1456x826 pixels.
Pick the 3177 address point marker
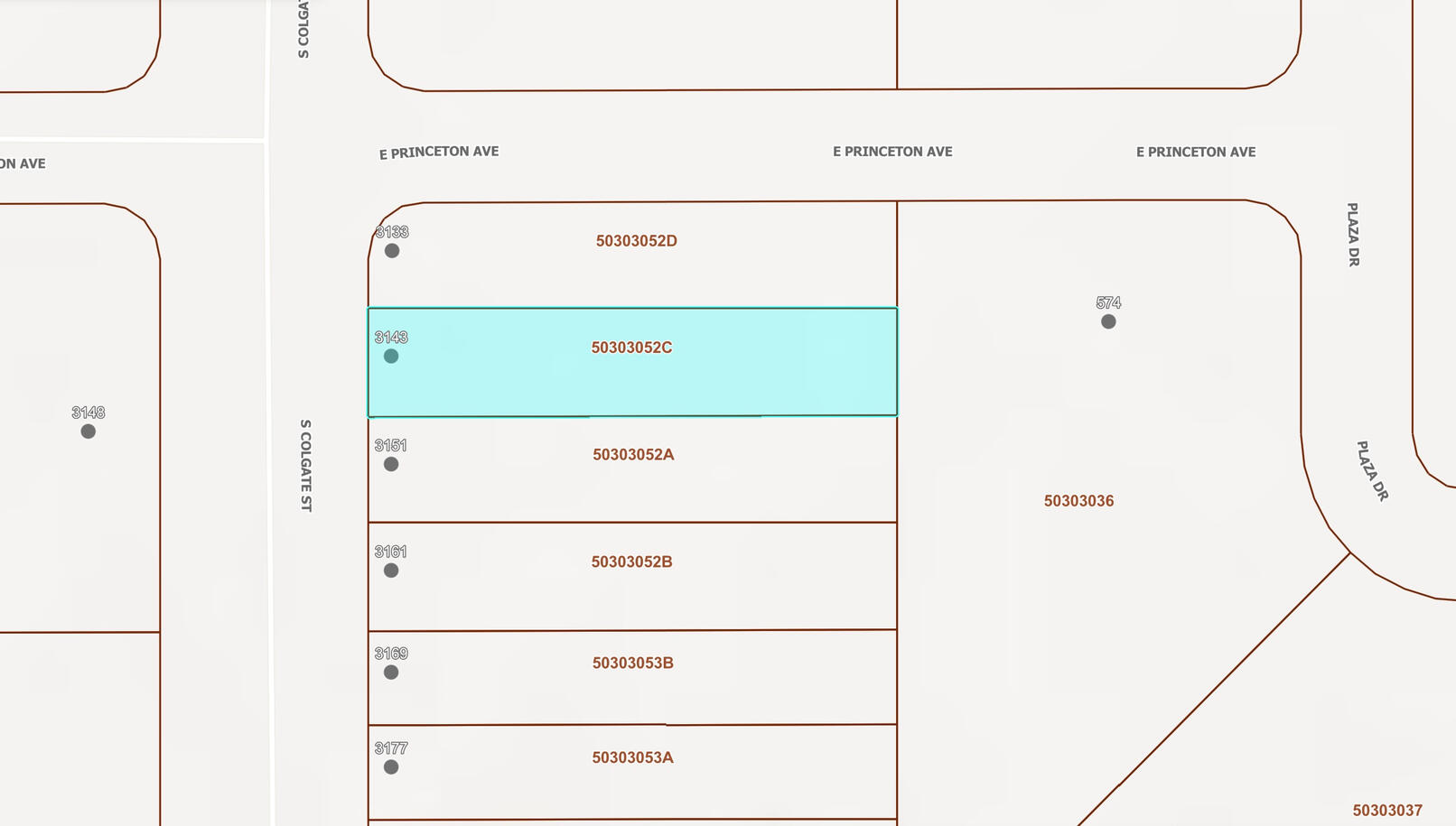391,767
